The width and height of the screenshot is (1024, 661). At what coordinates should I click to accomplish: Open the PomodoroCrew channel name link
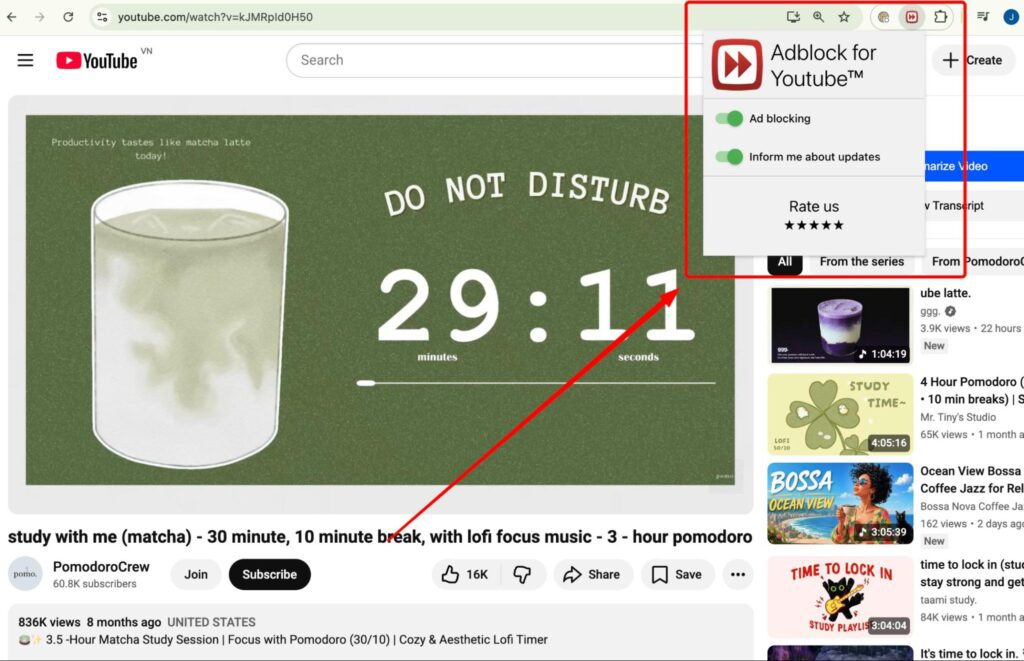click(x=101, y=566)
